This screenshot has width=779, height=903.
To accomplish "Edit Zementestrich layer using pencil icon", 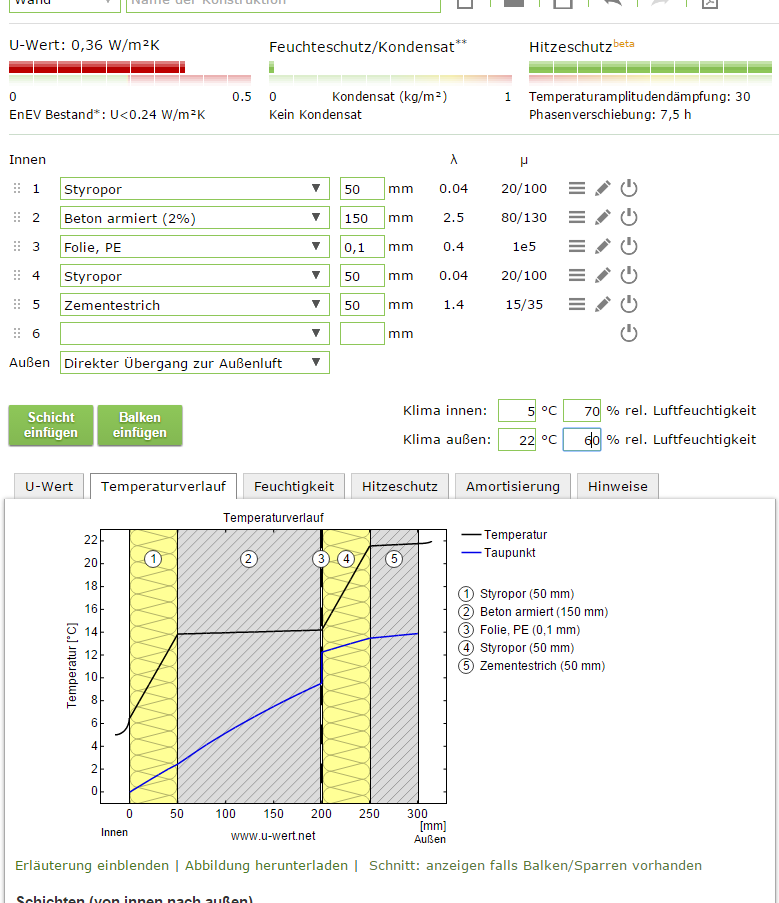I will 602,305.
